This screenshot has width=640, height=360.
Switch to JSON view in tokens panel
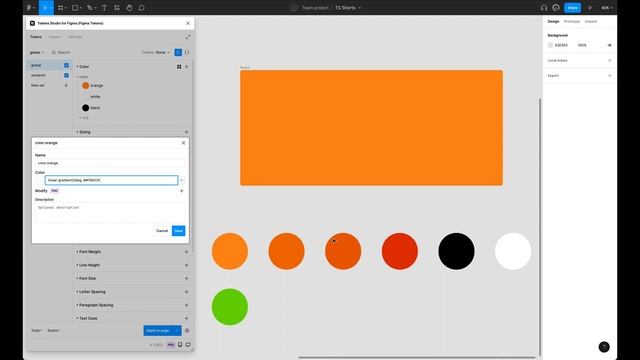pos(187,52)
